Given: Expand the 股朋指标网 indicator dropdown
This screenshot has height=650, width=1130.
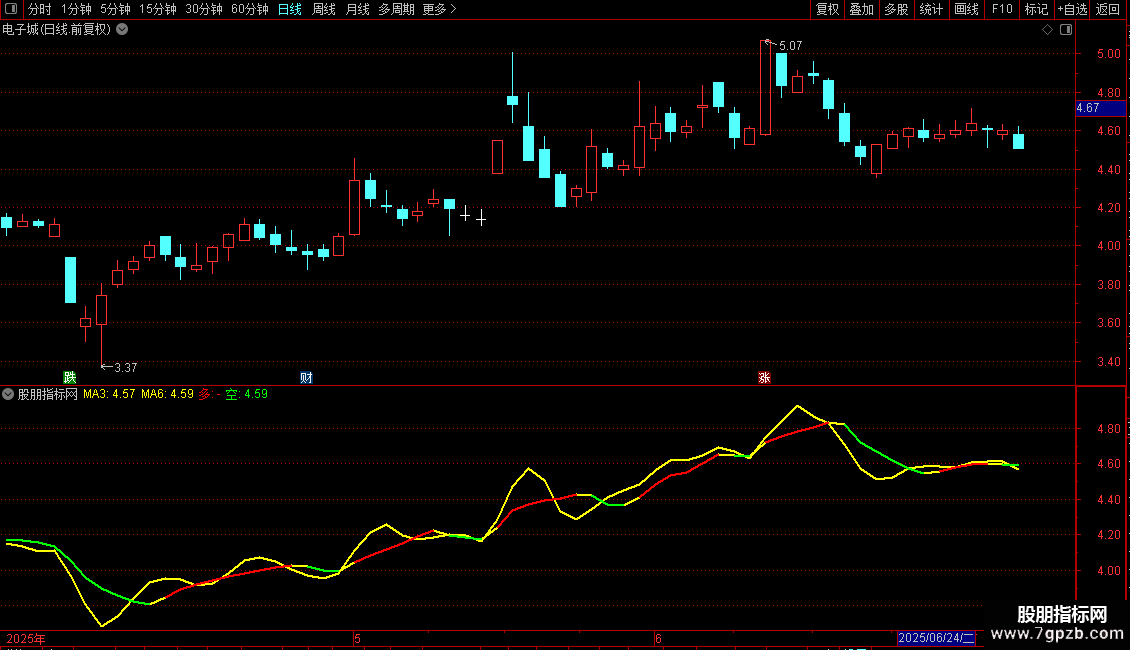Looking at the screenshot, I should 8,394.
